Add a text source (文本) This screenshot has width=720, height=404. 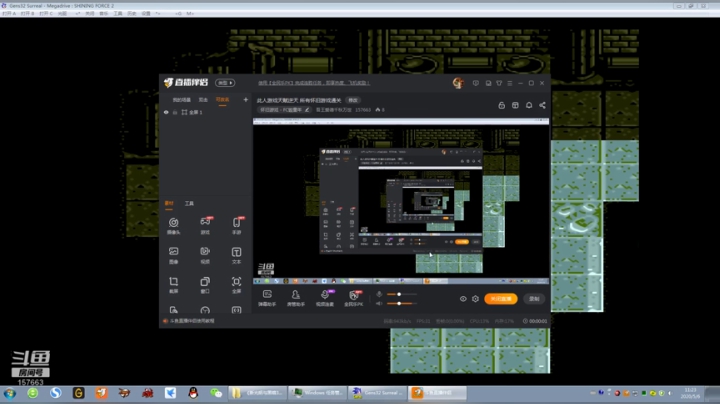pos(236,255)
